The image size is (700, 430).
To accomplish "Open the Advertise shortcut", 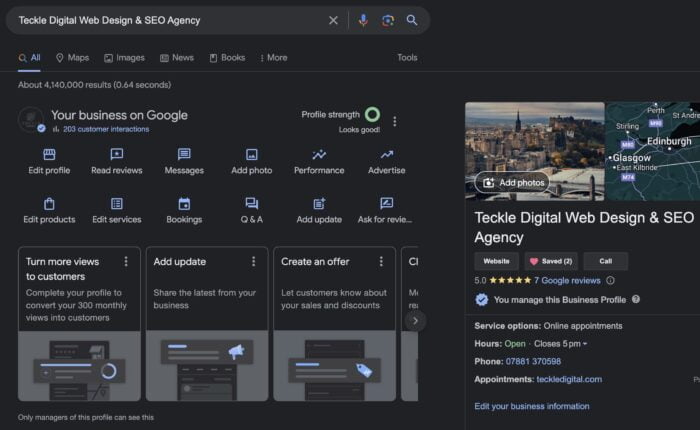I will point(387,162).
